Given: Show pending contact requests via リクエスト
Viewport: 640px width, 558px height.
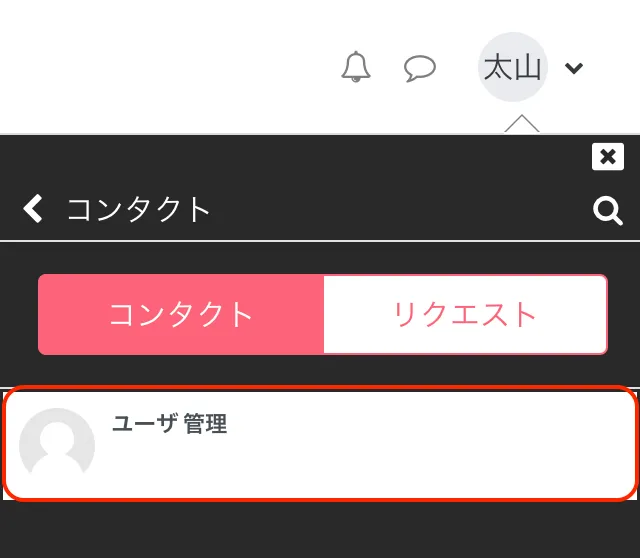Looking at the screenshot, I should 465,314.
